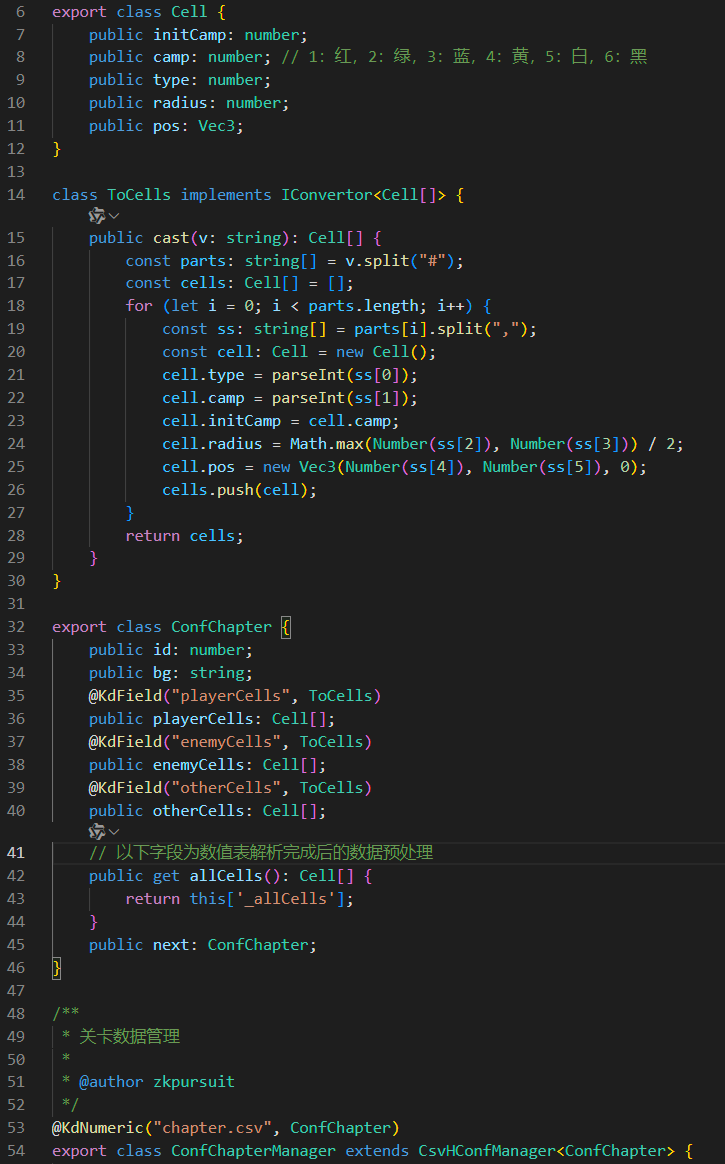The image size is (725, 1164).
Task: Click the 'ToCells' class name on line 14
Action: pos(139,194)
